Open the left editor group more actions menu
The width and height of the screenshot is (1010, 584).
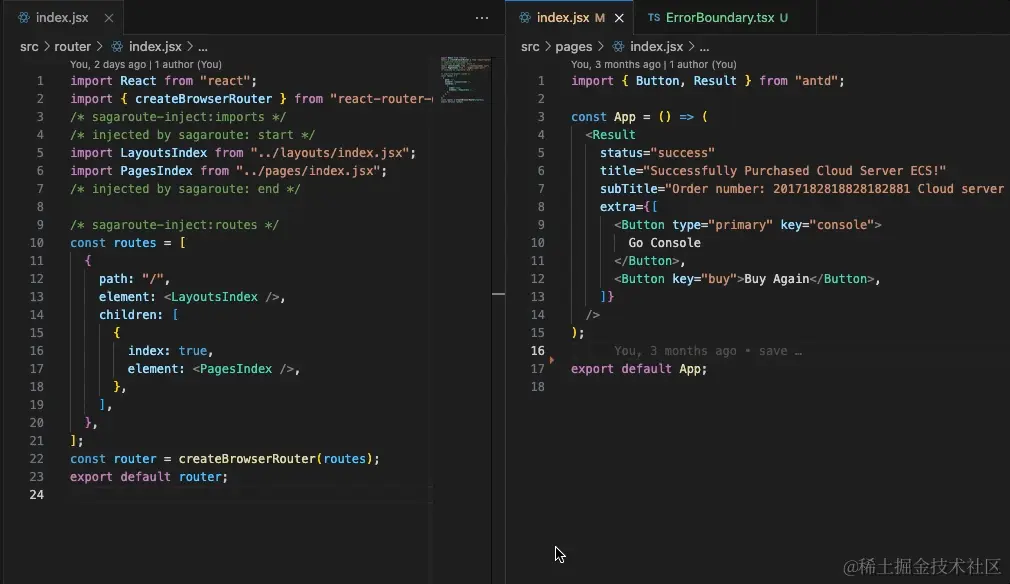click(482, 18)
